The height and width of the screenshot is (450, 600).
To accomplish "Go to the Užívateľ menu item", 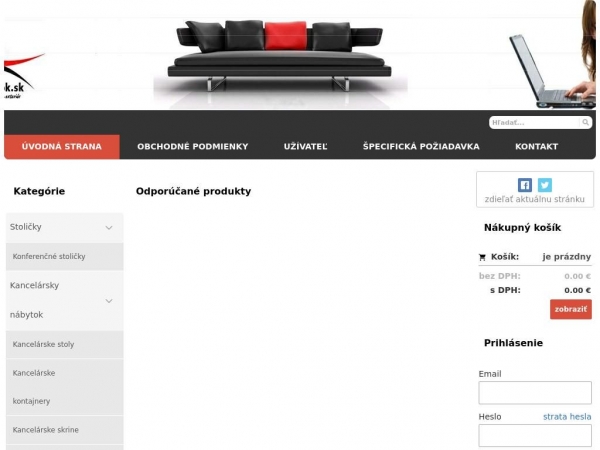I will (305, 147).
